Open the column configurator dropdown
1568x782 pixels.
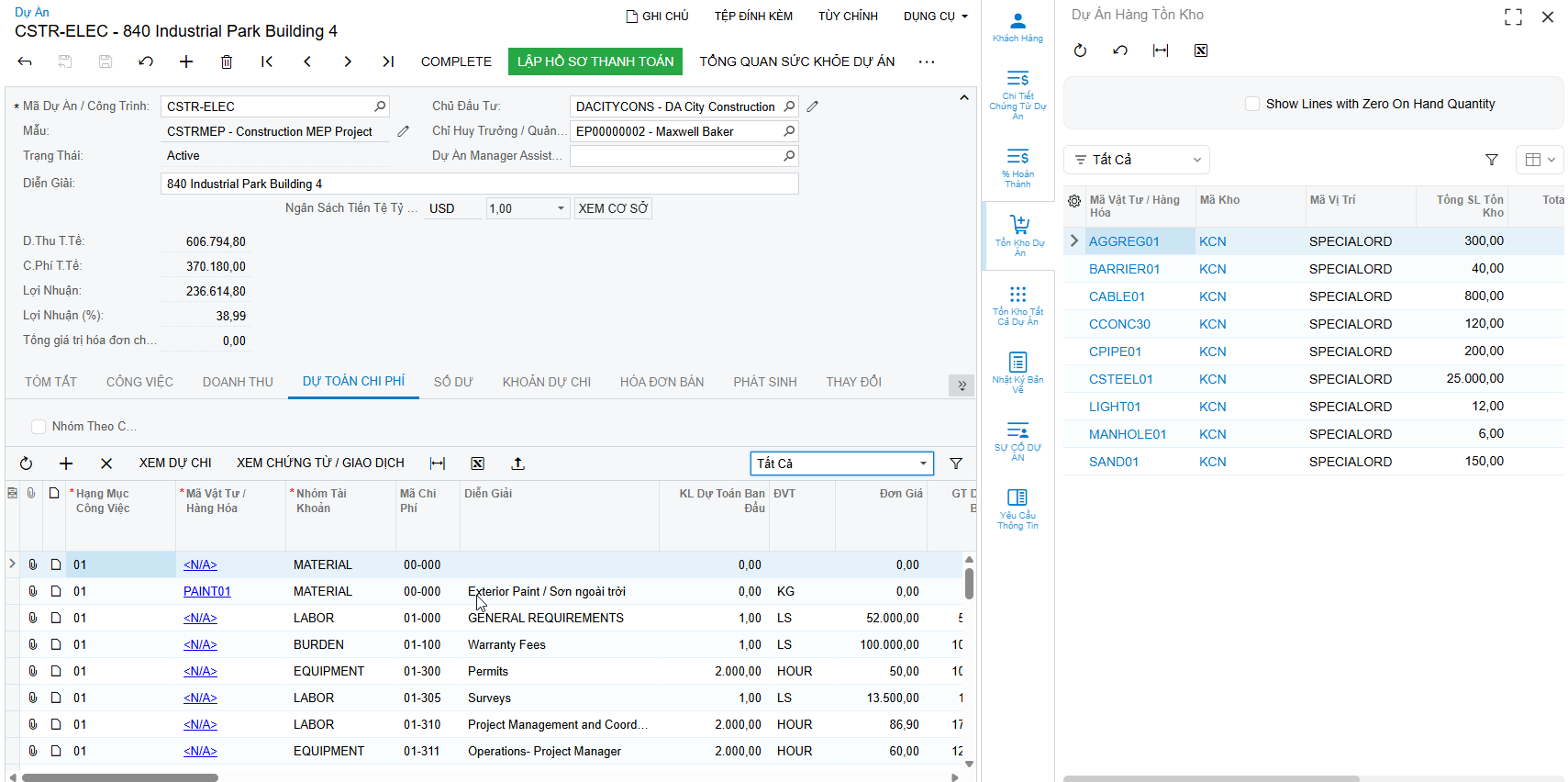(1540, 160)
